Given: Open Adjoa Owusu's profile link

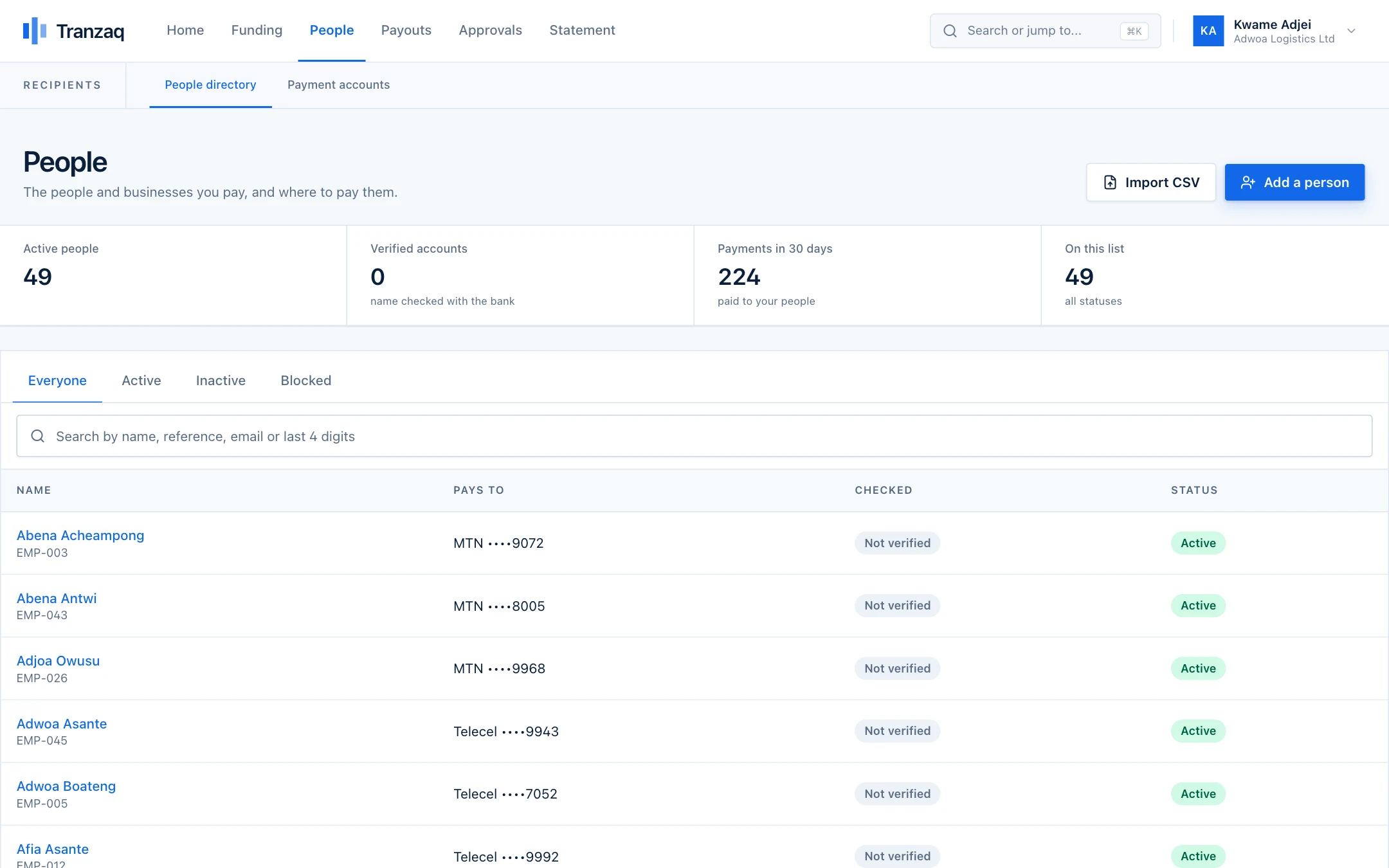Looking at the screenshot, I should tap(58, 661).
